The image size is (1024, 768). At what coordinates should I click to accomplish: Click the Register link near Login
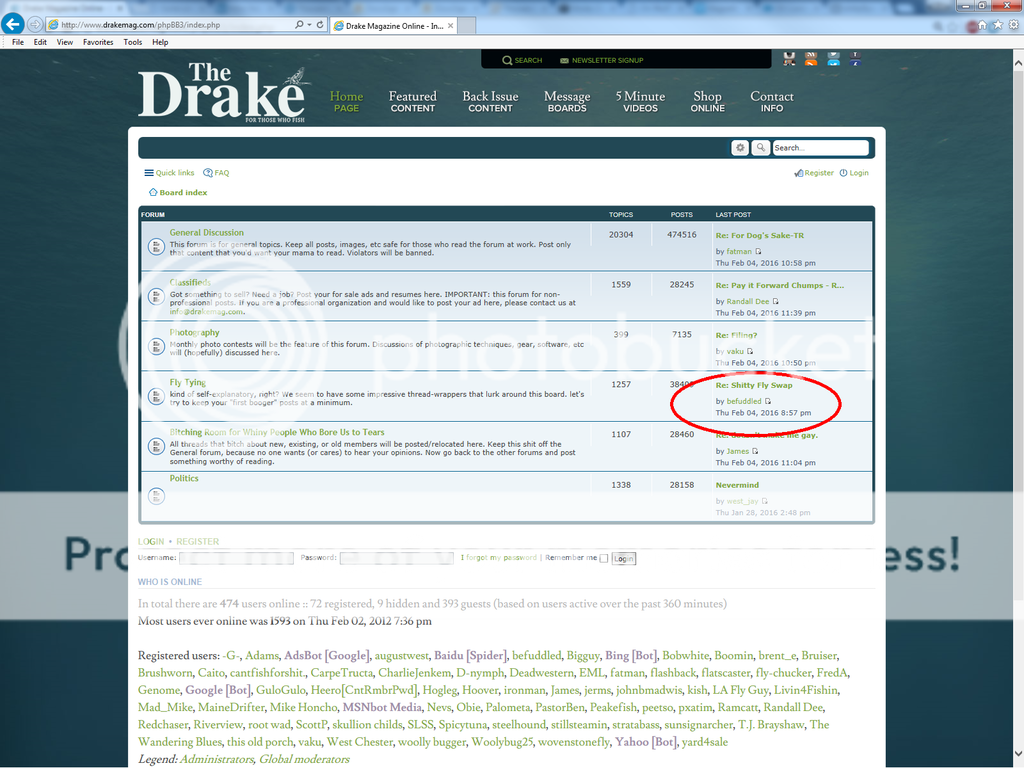814,173
